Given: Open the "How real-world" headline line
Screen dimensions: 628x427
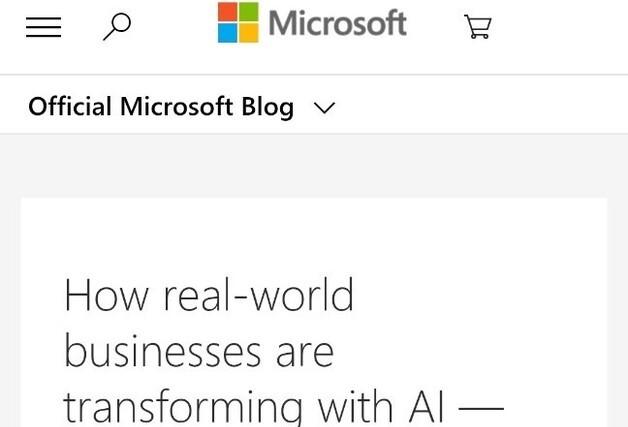Looking at the screenshot, I should tap(209, 296).
